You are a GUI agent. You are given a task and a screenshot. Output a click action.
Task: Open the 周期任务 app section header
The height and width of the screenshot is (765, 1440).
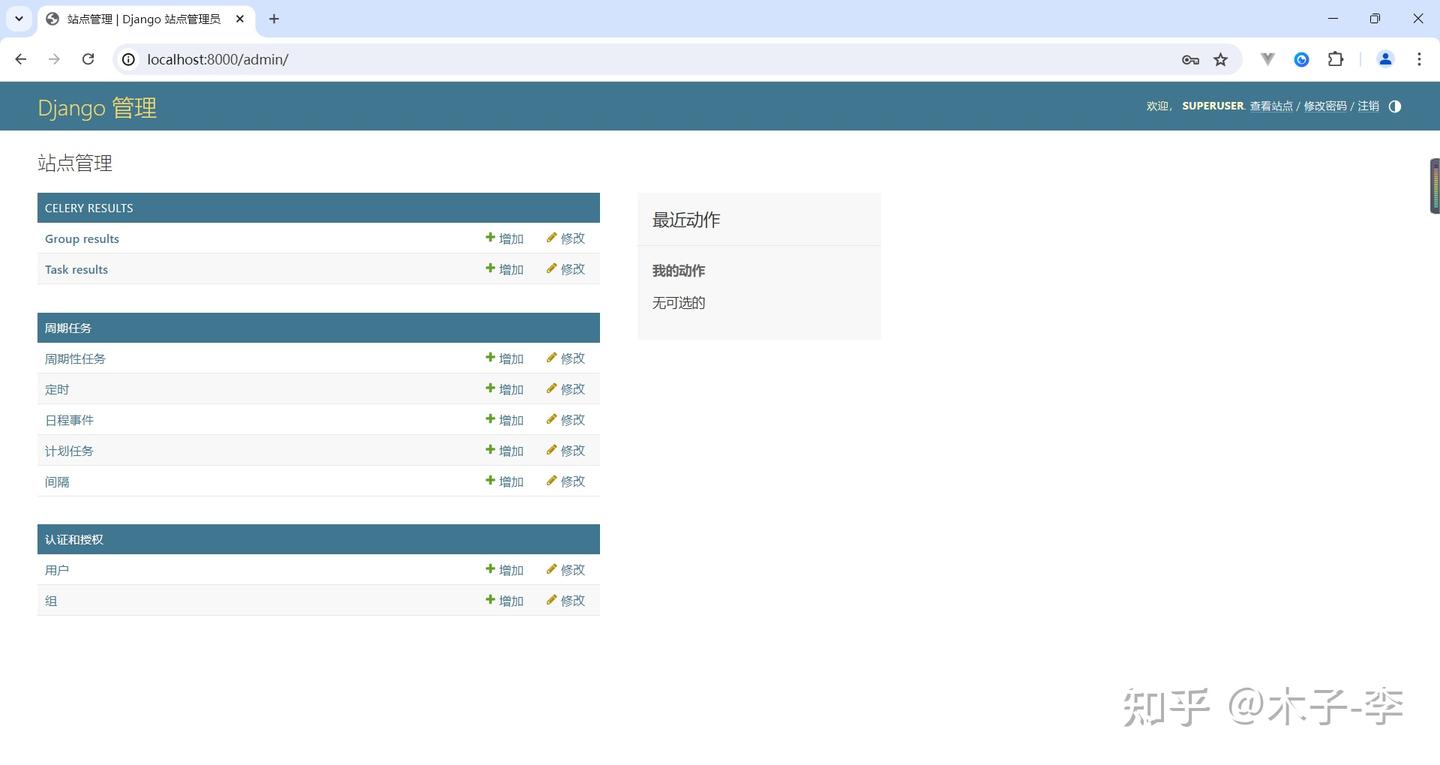point(68,328)
